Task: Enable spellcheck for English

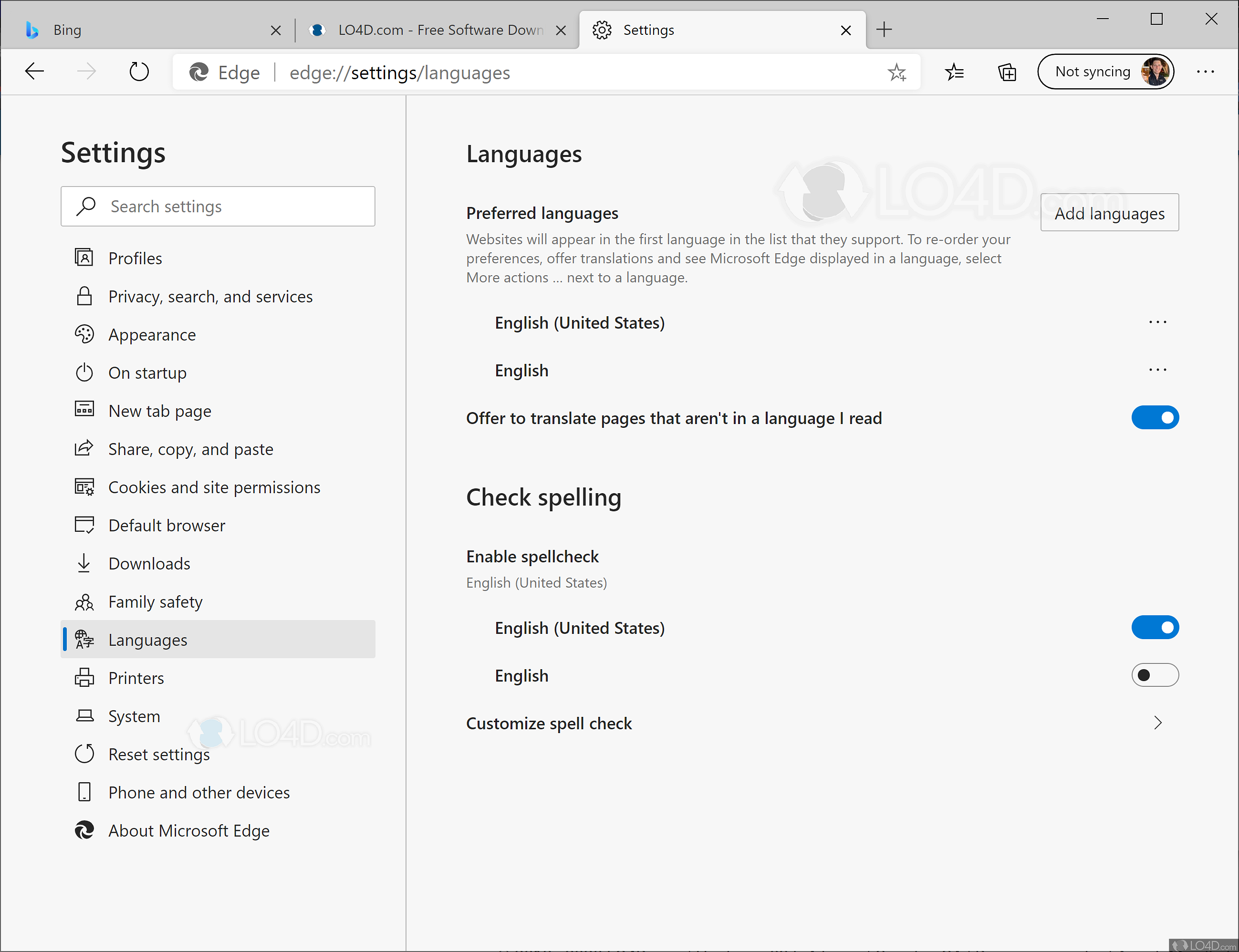Action: click(x=1154, y=675)
